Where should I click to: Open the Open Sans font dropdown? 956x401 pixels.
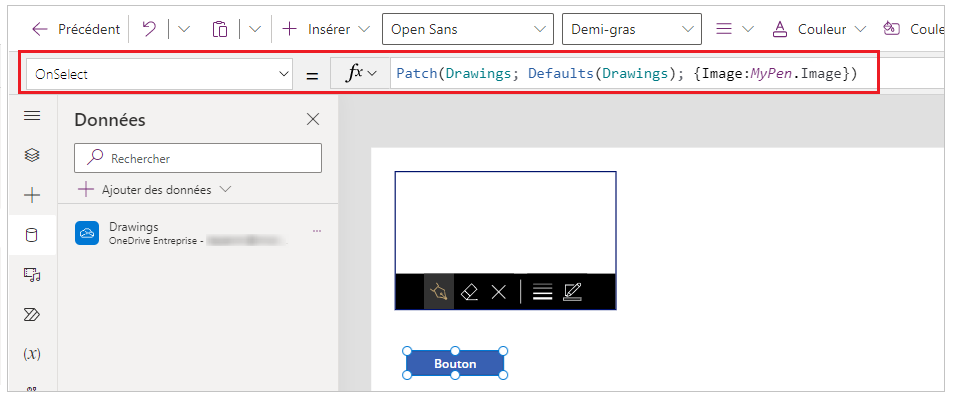tap(468, 29)
